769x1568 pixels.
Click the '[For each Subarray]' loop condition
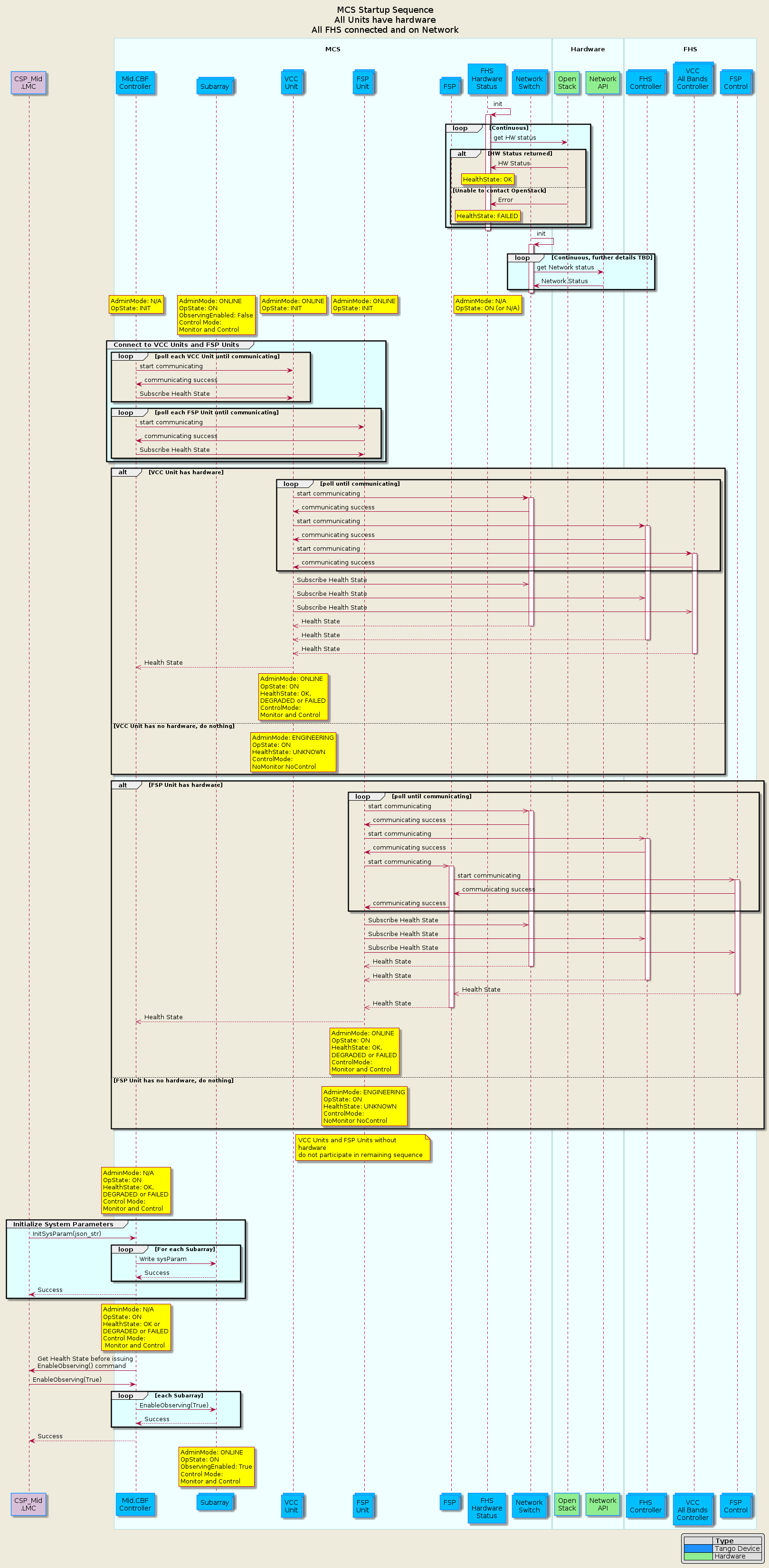tap(185, 1249)
